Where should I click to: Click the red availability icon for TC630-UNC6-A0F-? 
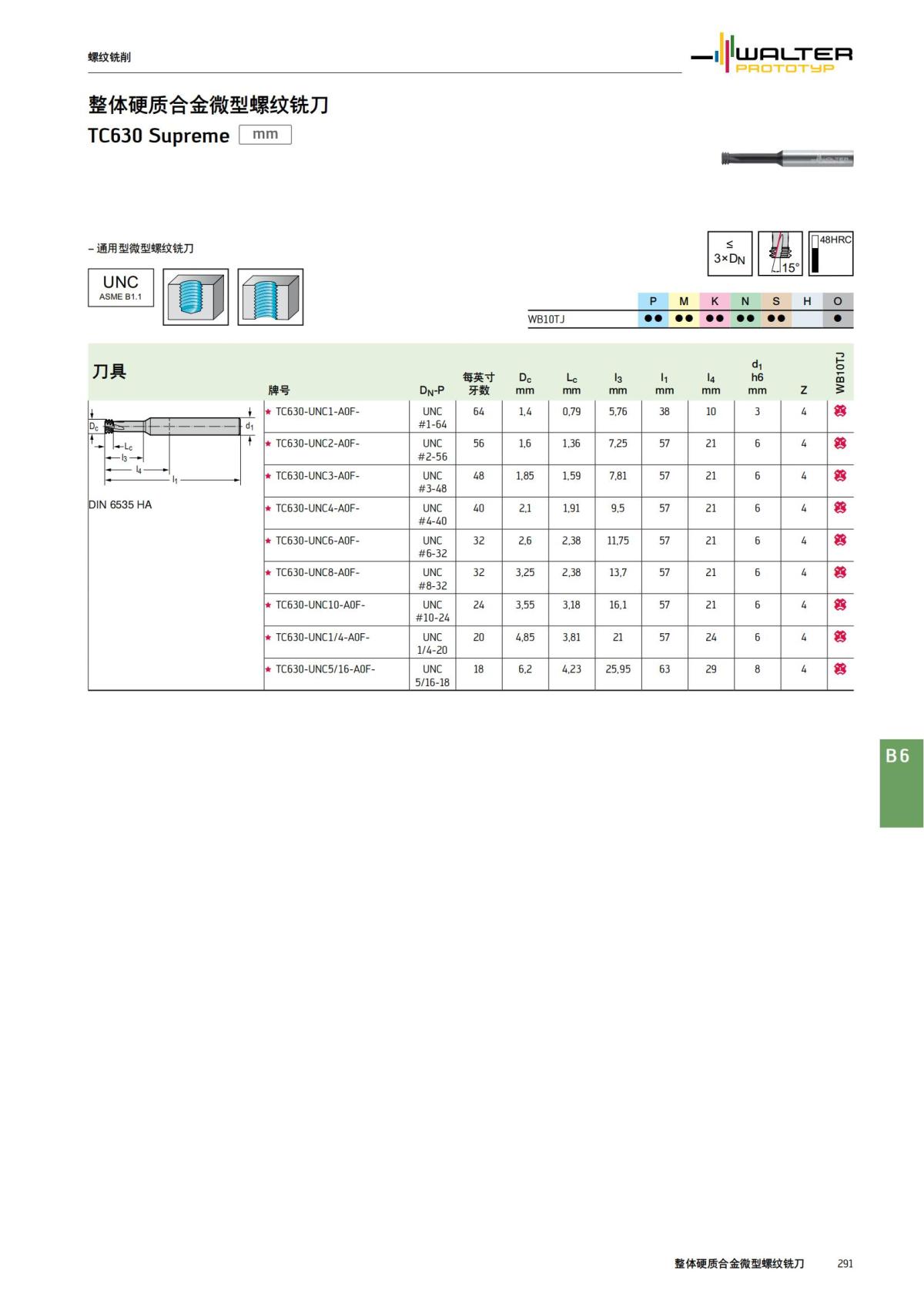[x=840, y=540]
